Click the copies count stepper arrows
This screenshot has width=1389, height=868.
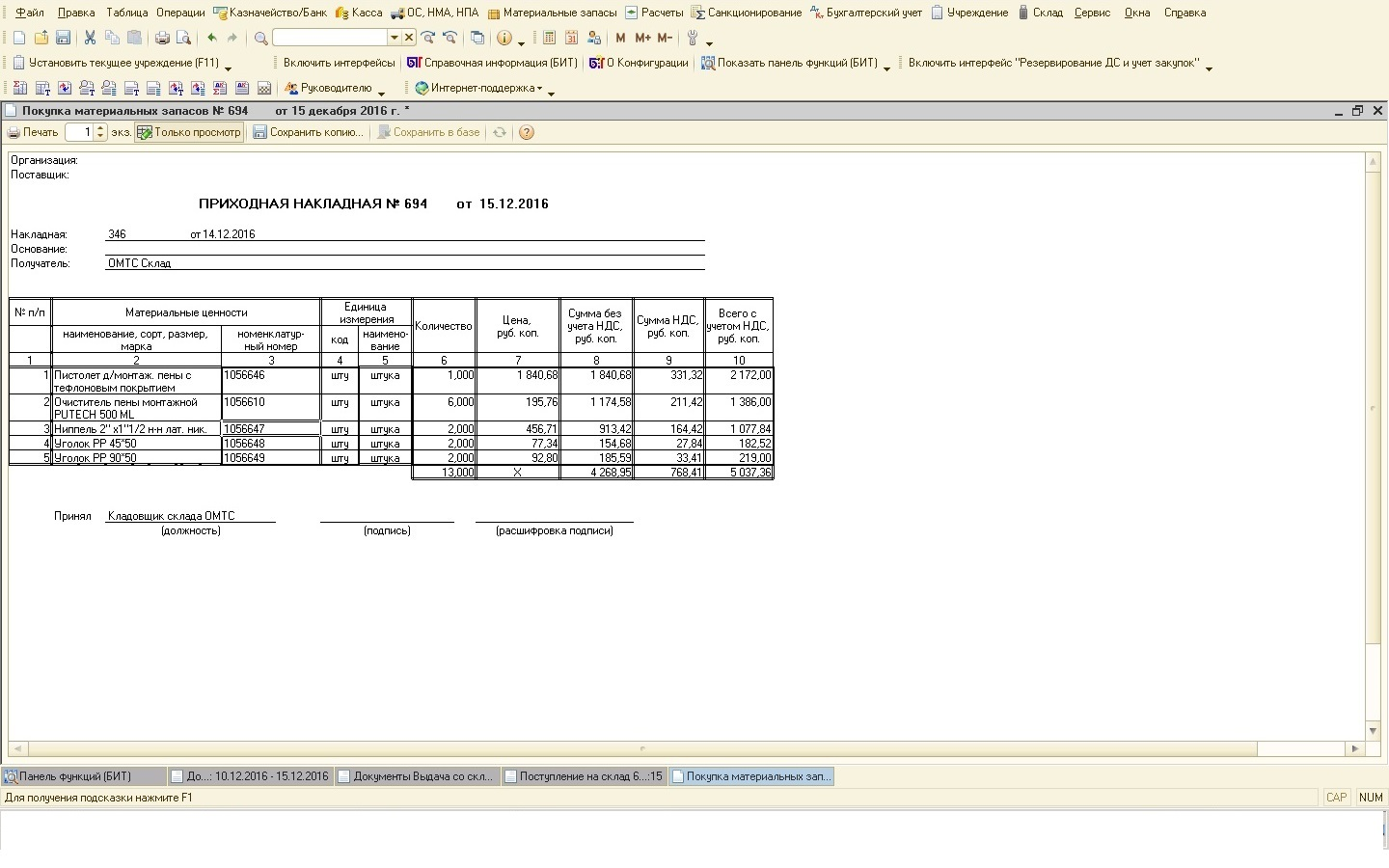coord(100,132)
